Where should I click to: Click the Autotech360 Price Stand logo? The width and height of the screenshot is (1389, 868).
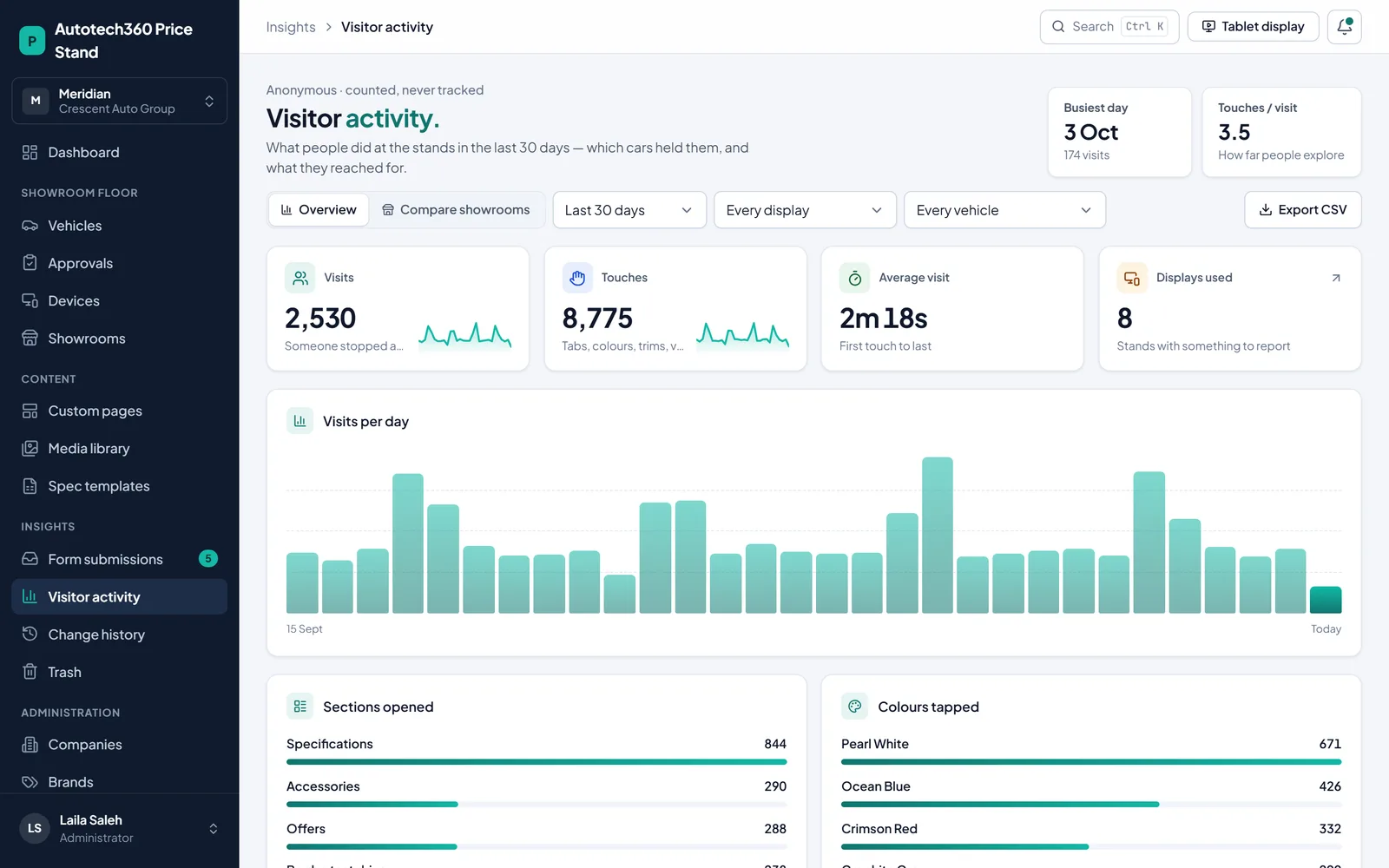32,40
